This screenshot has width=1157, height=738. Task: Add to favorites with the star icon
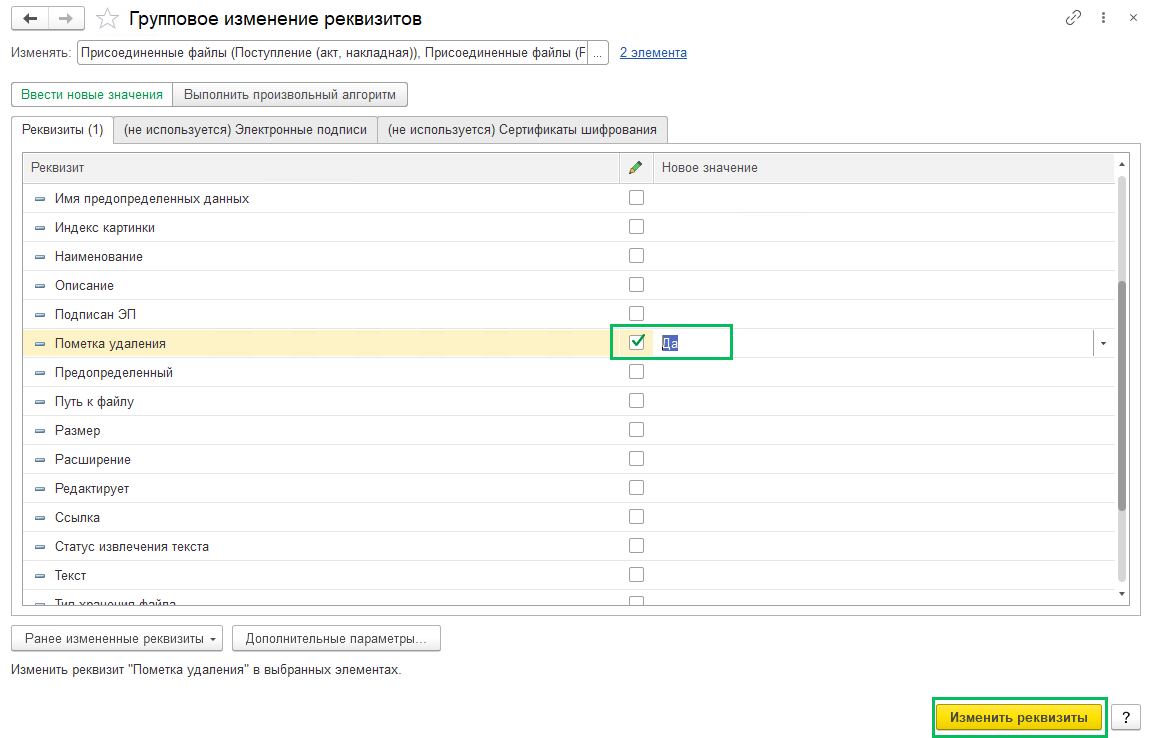108,18
